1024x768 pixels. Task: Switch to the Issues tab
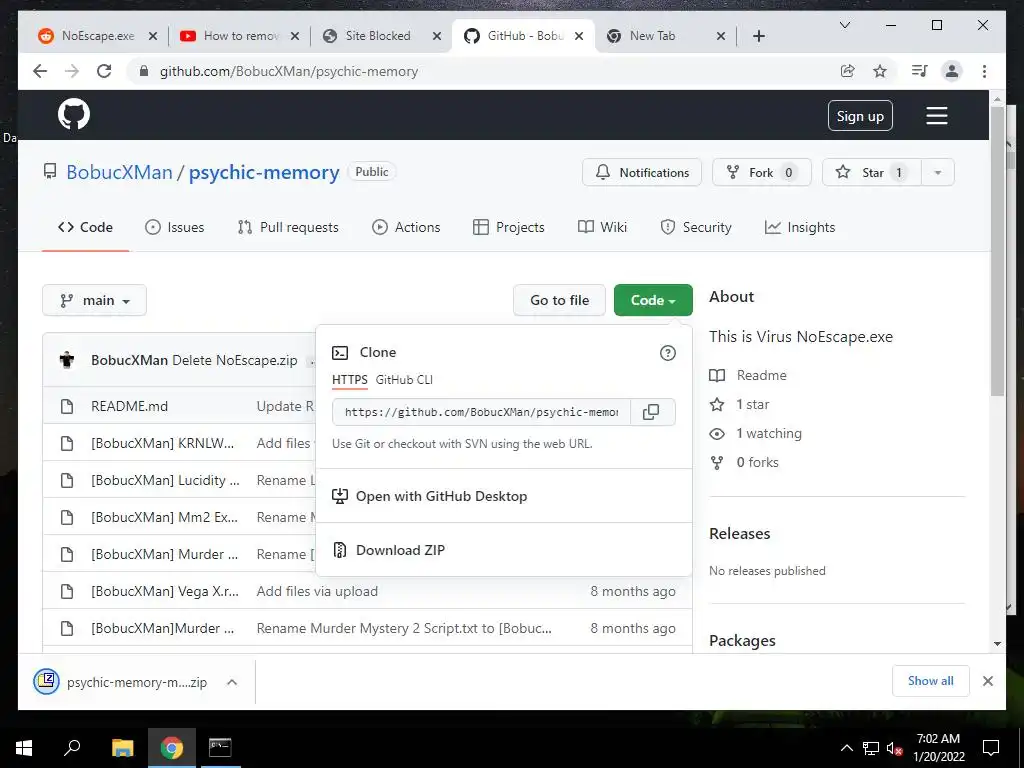click(x=174, y=227)
